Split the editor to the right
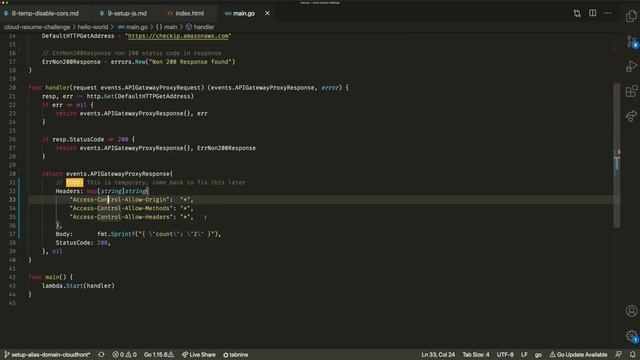 592,13
